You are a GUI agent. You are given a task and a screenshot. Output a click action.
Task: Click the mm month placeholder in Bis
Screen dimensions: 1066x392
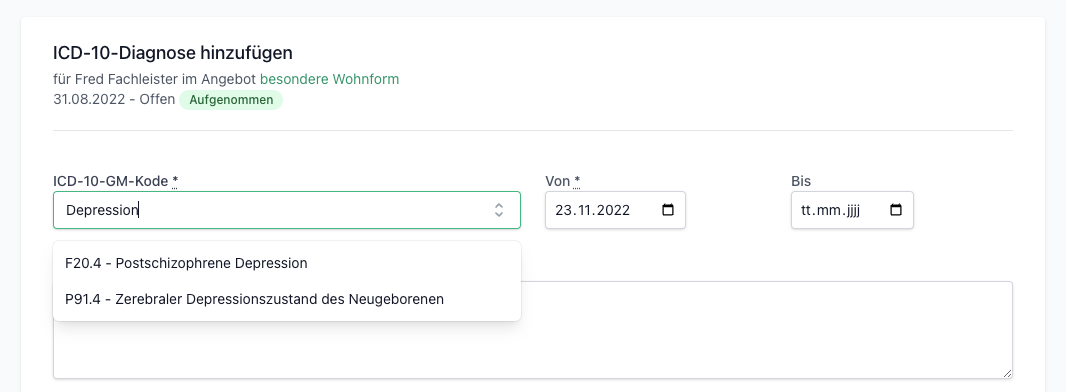click(827, 210)
